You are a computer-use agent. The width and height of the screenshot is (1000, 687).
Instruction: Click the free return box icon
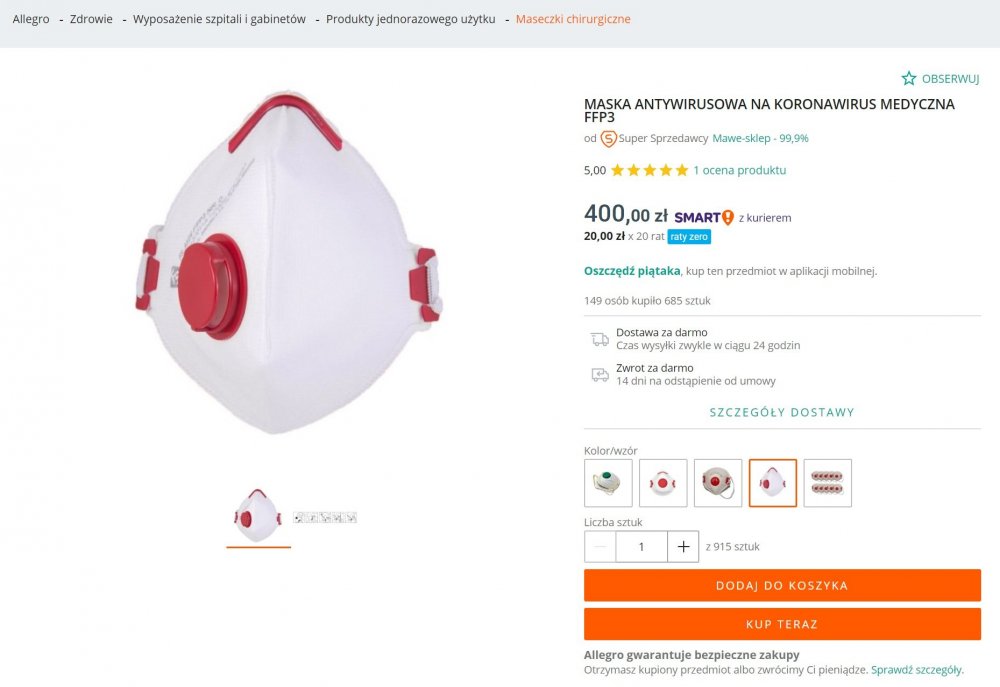(600, 374)
